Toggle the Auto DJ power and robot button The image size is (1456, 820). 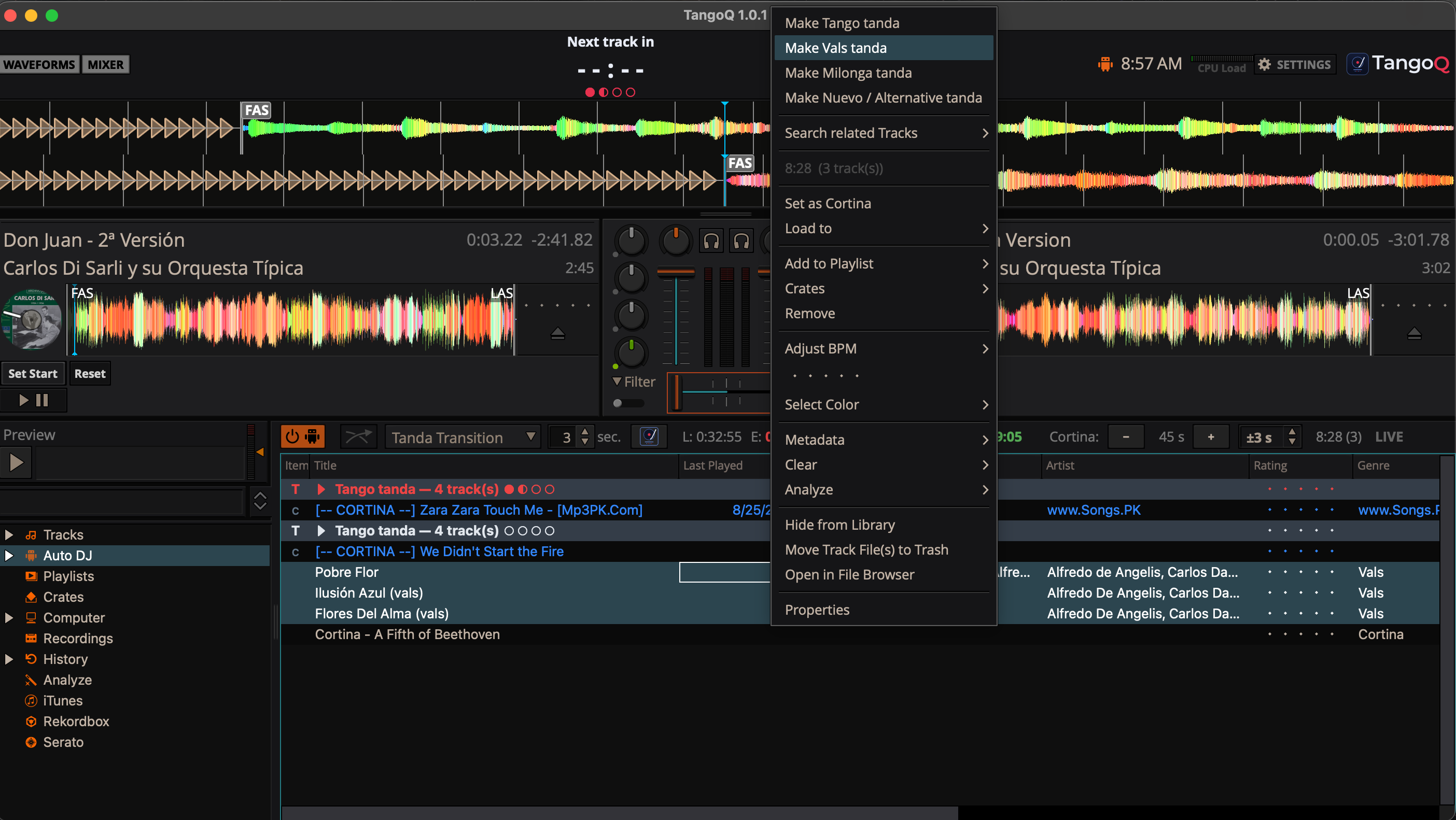click(302, 437)
